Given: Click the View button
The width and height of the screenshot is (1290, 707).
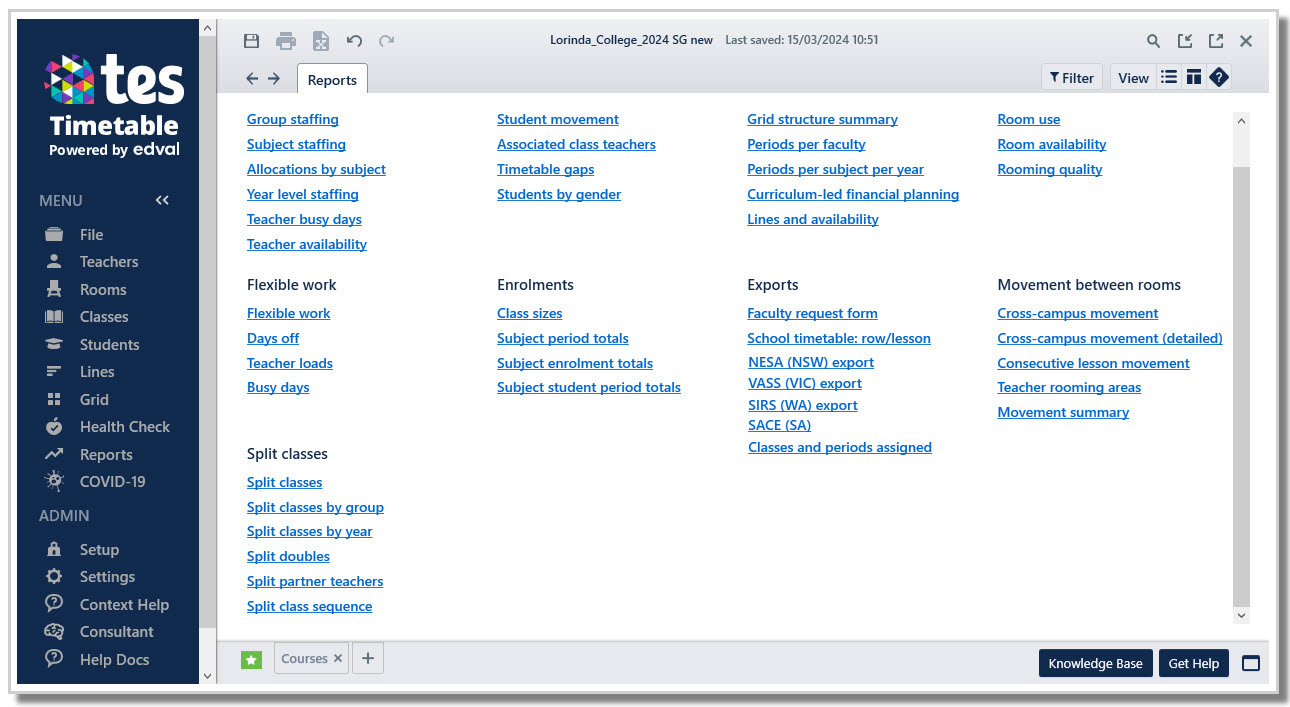Looking at the screenshot, I should click(1133, 78).
